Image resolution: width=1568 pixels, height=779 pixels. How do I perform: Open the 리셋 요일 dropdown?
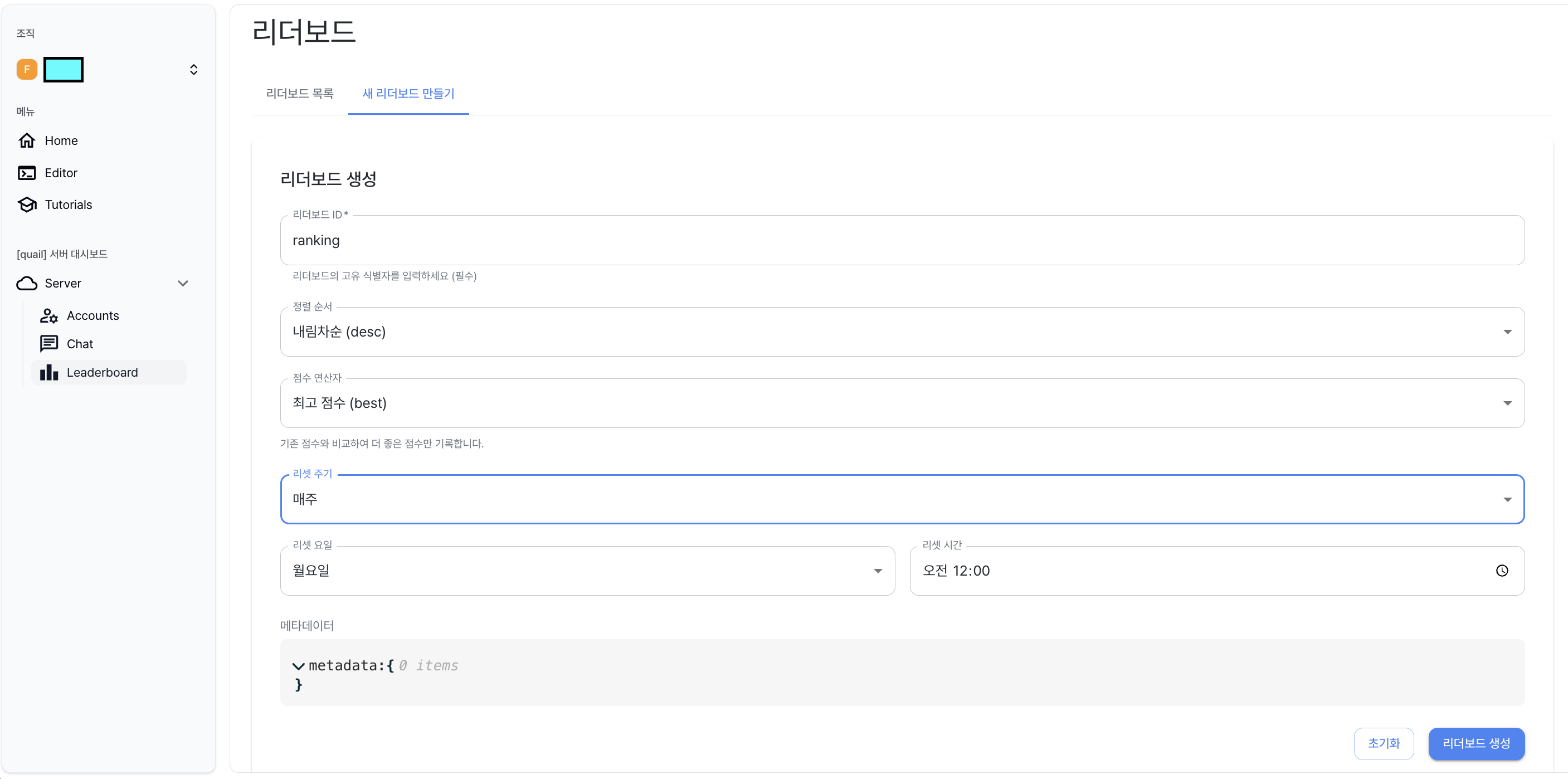[x=587, y=571]
